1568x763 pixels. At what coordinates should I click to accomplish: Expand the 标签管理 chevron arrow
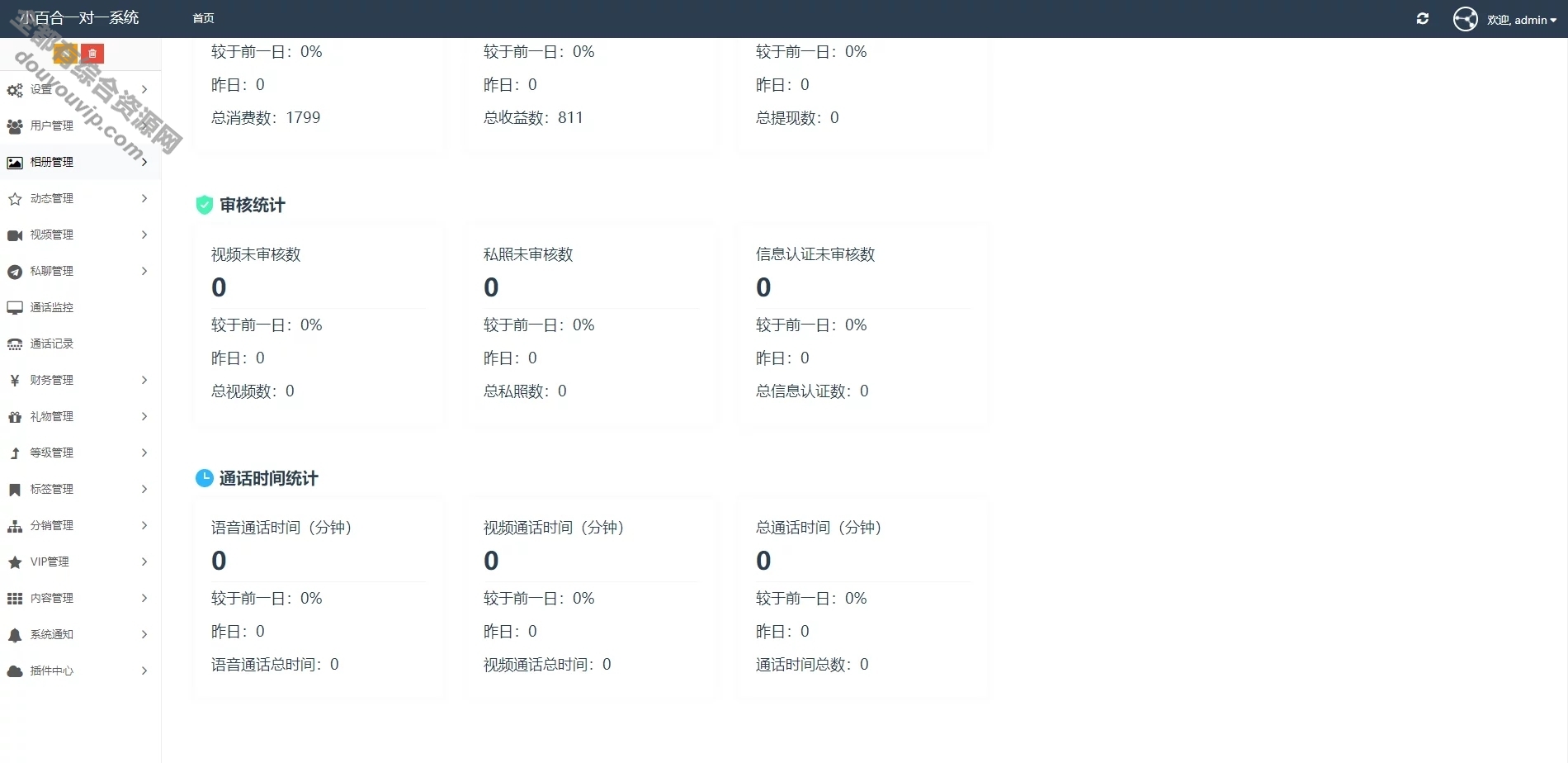point(144,489)
